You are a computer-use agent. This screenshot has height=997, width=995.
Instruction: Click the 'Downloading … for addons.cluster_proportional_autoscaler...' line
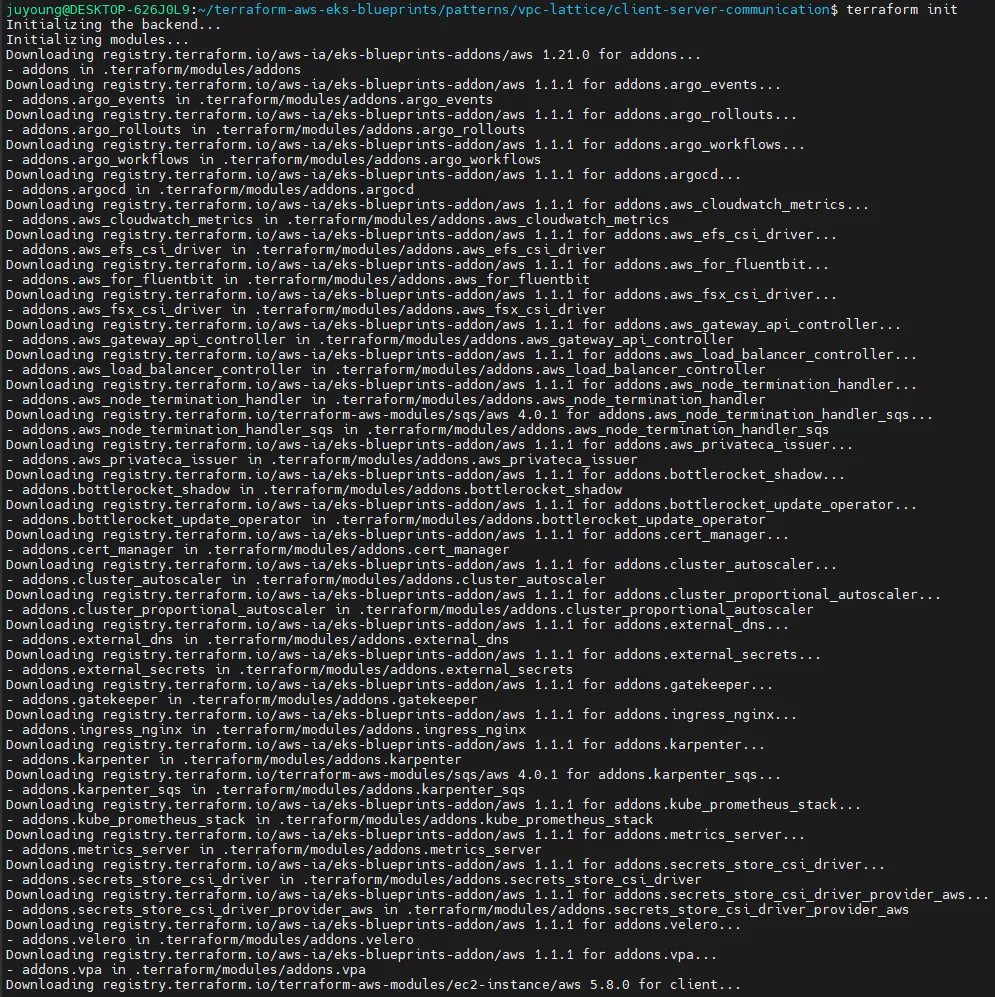coord(474,595)
